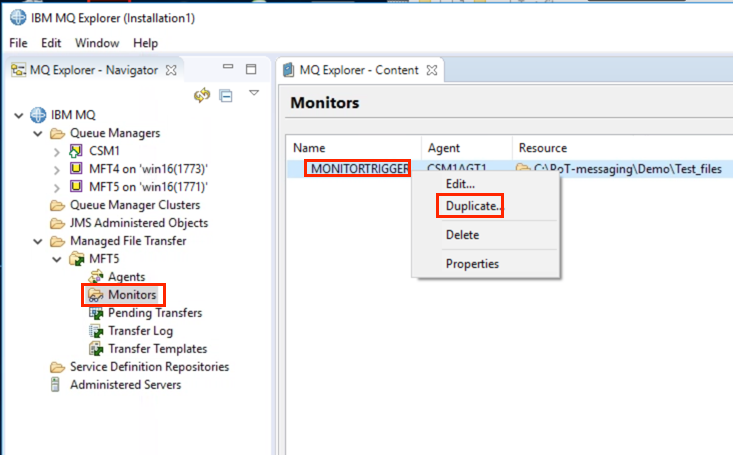
Task: Select Pending Transfers in the tree
Action: click(x=155, y=313)
